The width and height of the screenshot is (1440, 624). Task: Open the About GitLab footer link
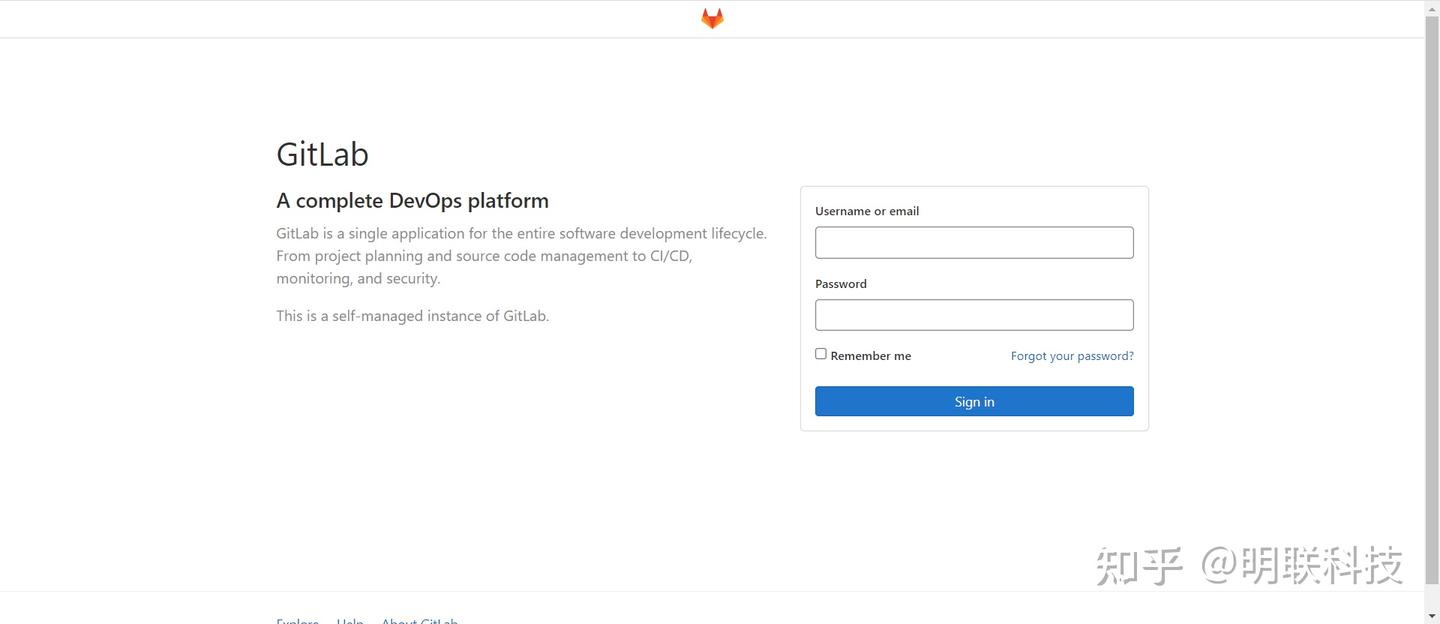[x=419, y=620]
